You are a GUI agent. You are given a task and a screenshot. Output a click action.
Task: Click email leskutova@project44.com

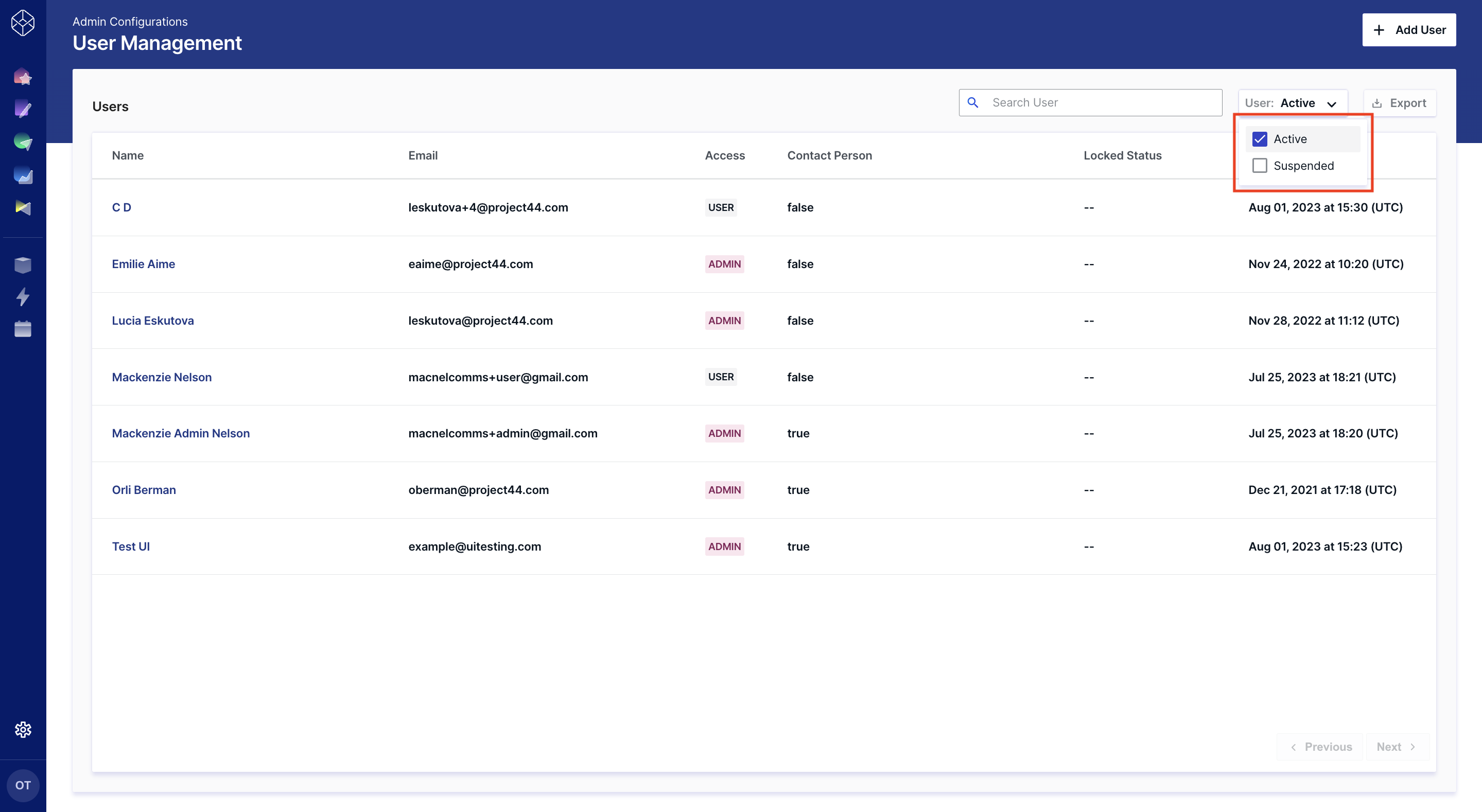[480, 320]
